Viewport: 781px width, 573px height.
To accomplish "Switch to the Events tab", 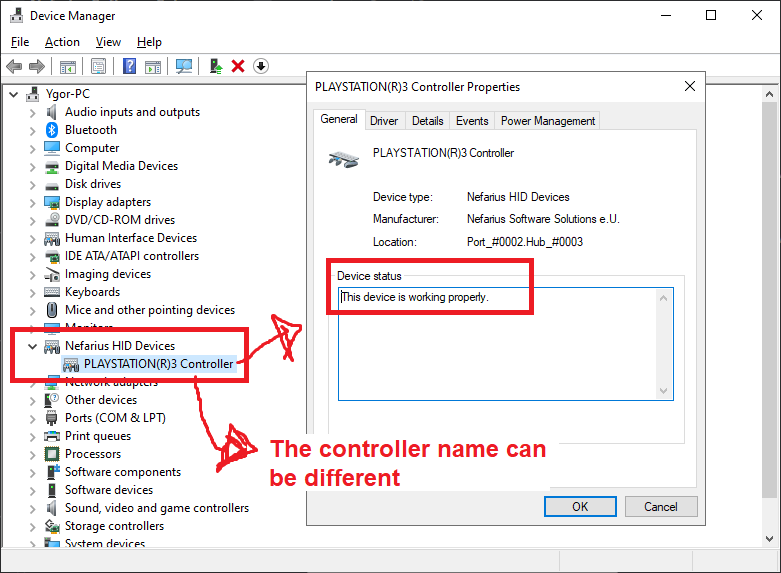I will (x=472, y=121).
